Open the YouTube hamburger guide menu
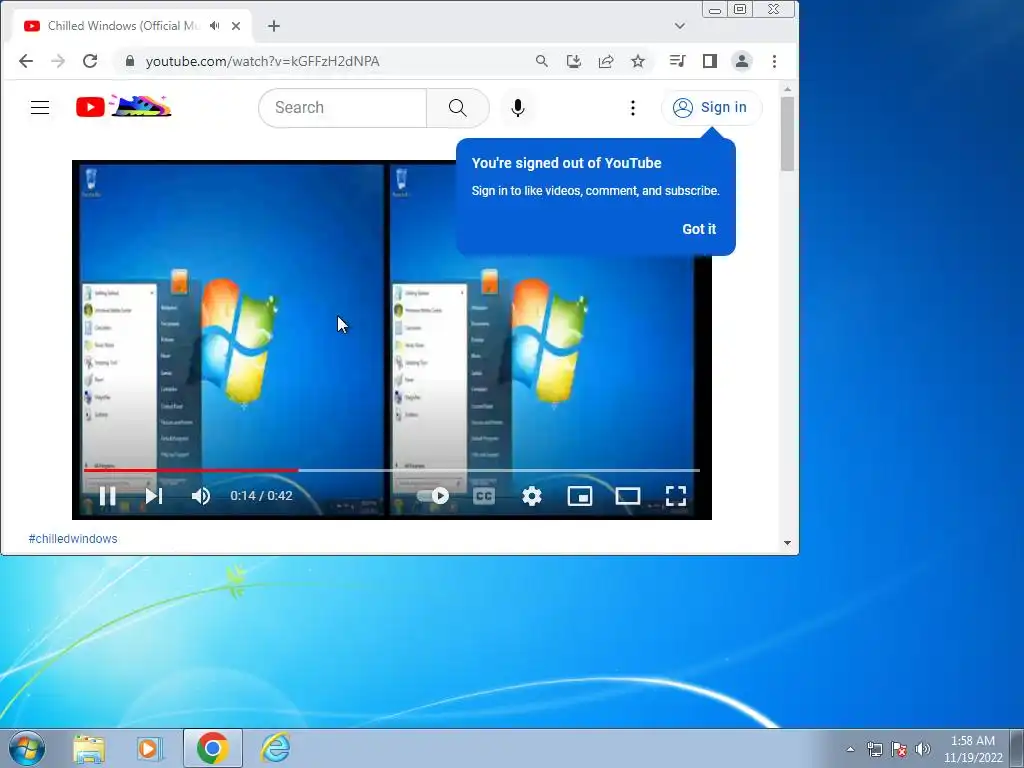This screenshot has width=1024, height=768. click(40, 107)
